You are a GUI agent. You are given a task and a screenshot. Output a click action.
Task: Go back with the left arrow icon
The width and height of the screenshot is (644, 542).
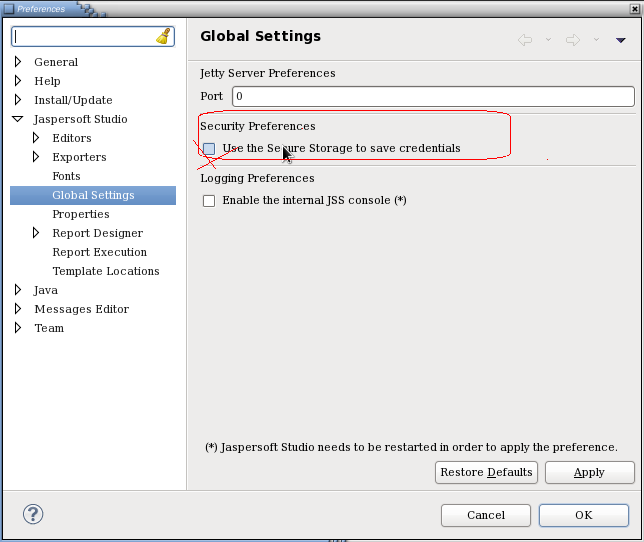point(525,40)
